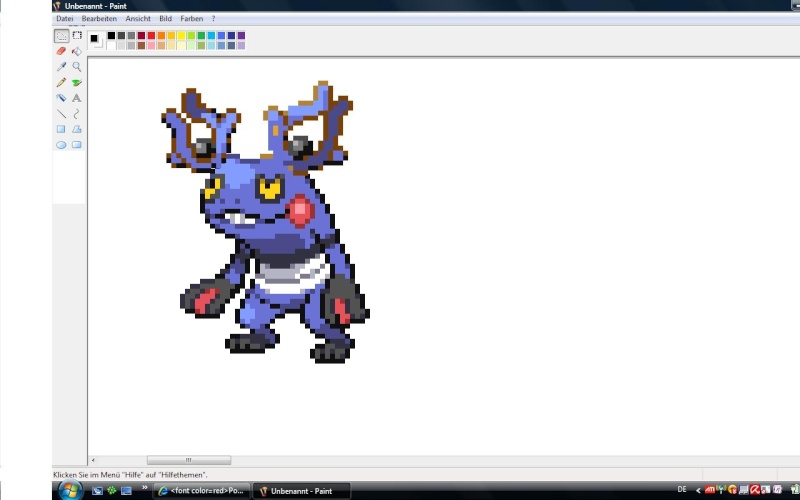The width and height of the screenshot is (800, 500).
Task: Click the foreground/background color indicator box
Action: click(96, 40)
